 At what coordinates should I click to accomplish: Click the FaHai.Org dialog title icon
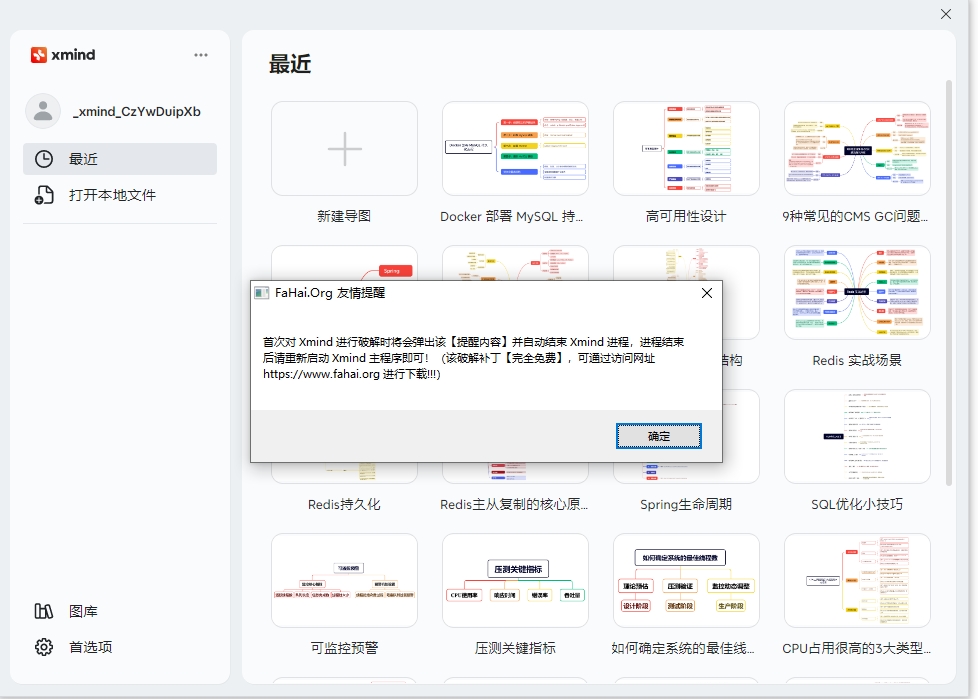tap(262, 293)
